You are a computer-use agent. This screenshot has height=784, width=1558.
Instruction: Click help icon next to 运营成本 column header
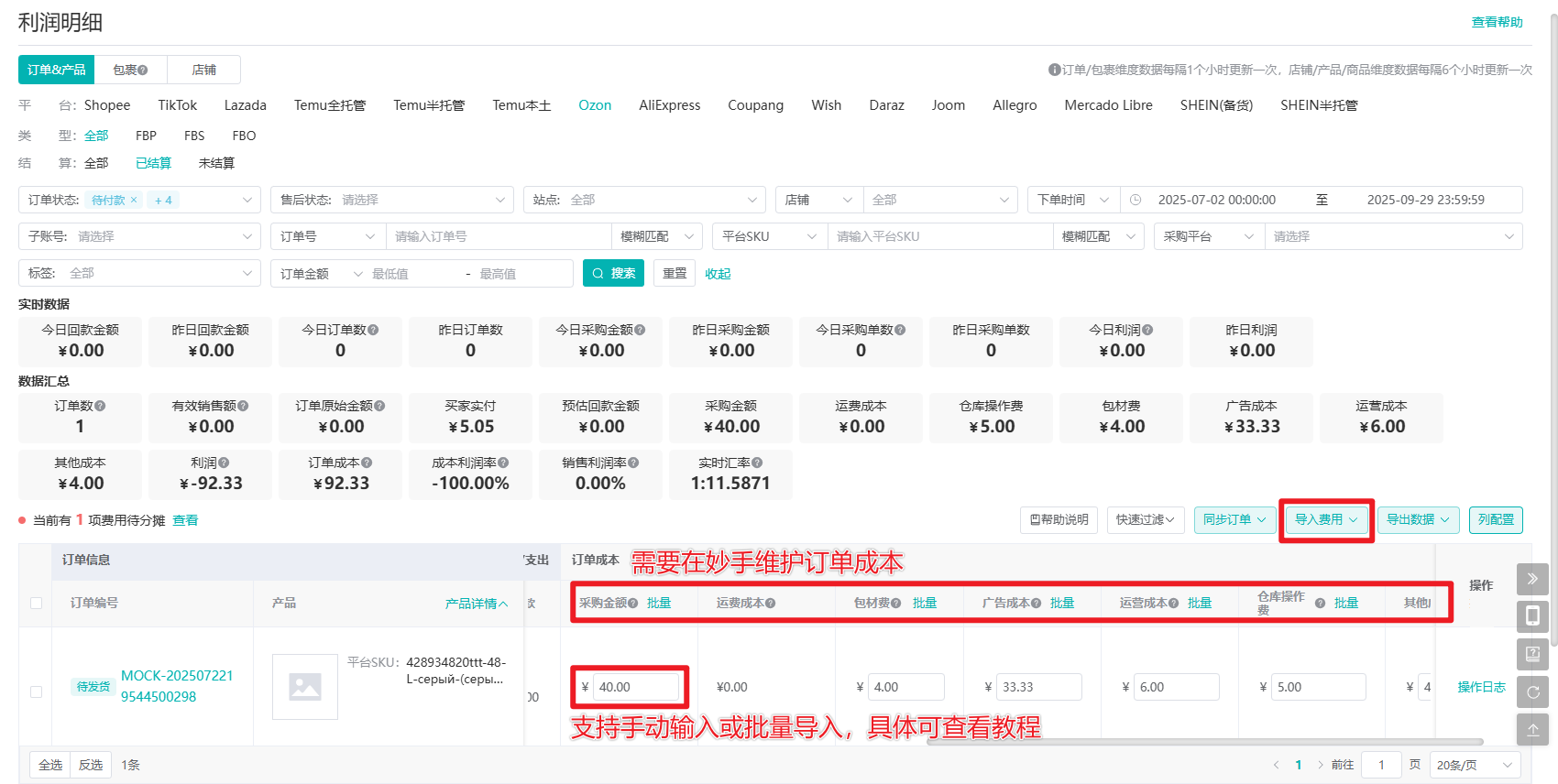pos(1173,603)
